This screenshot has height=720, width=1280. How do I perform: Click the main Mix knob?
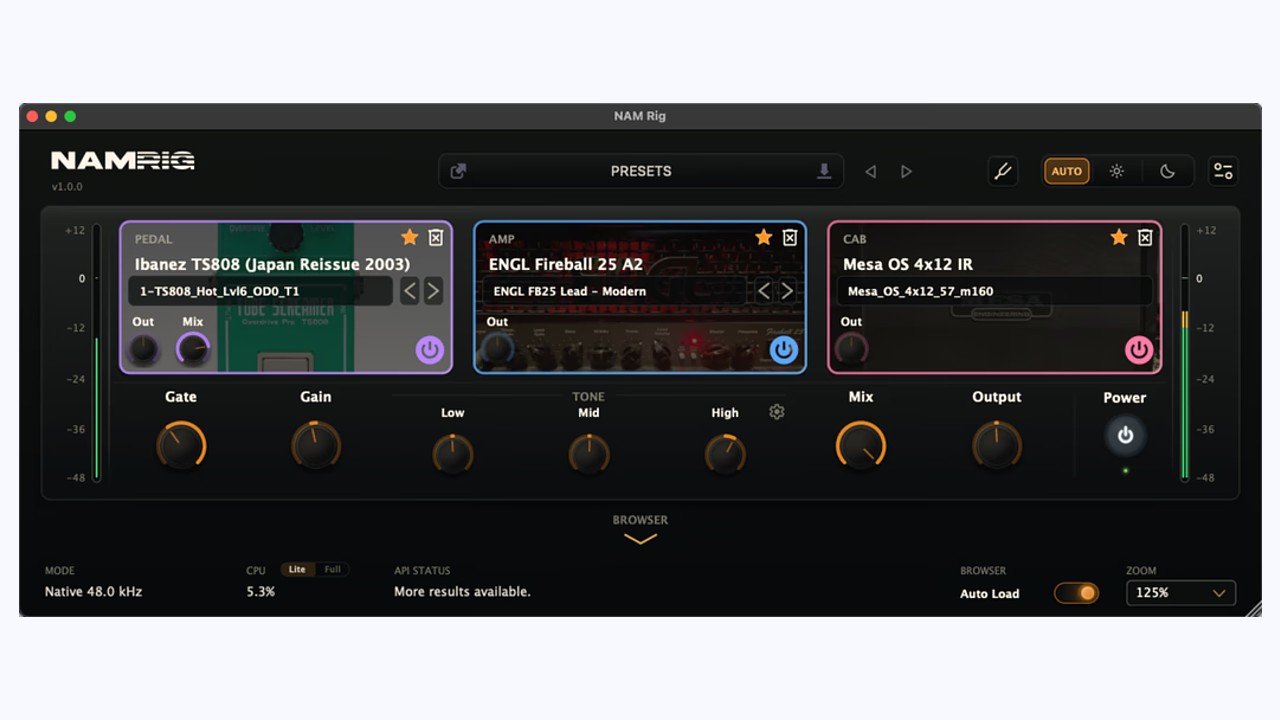pyautogui.click(x=861, y=445)
